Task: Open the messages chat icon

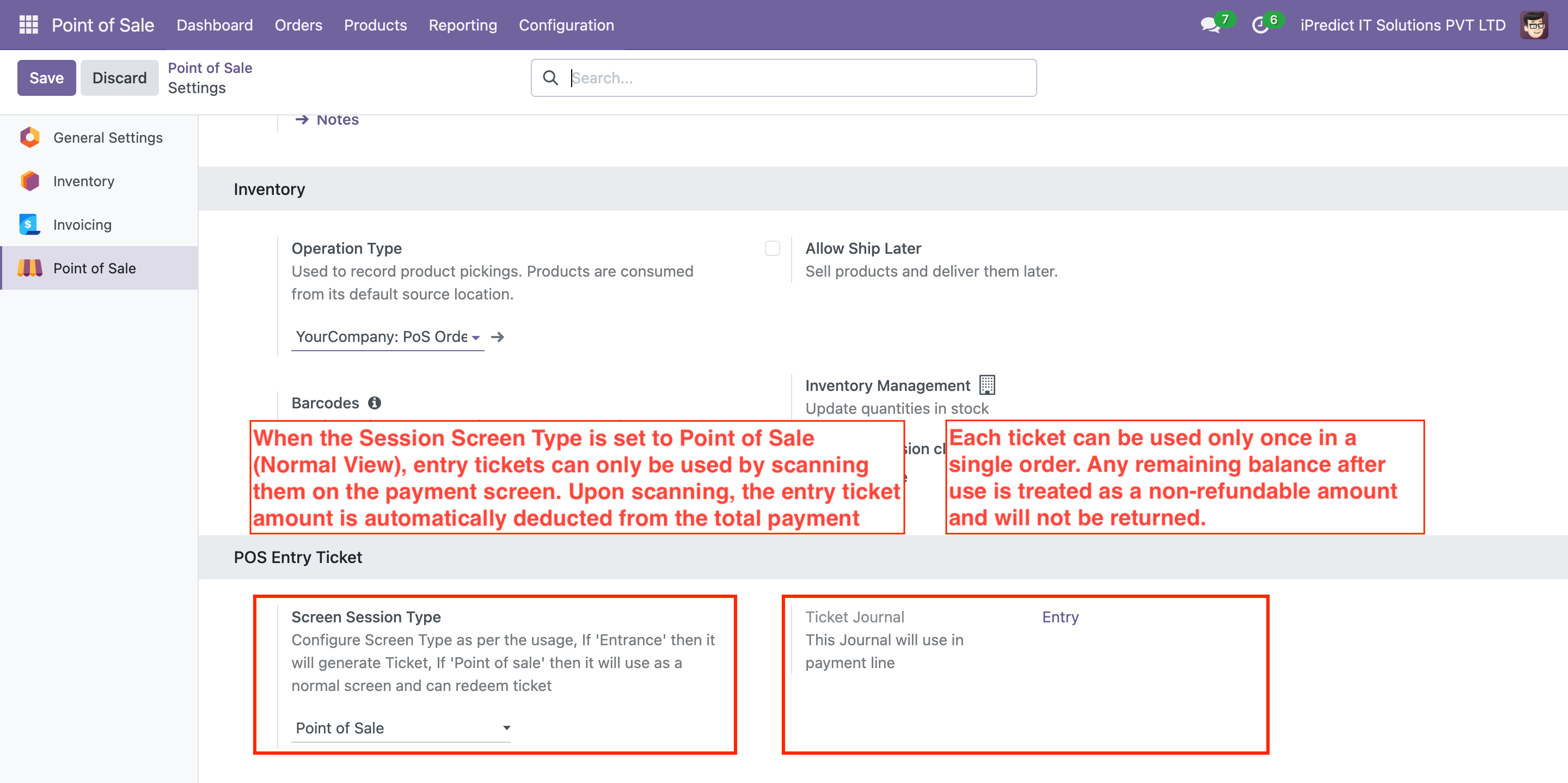Action: (1209, 25)
